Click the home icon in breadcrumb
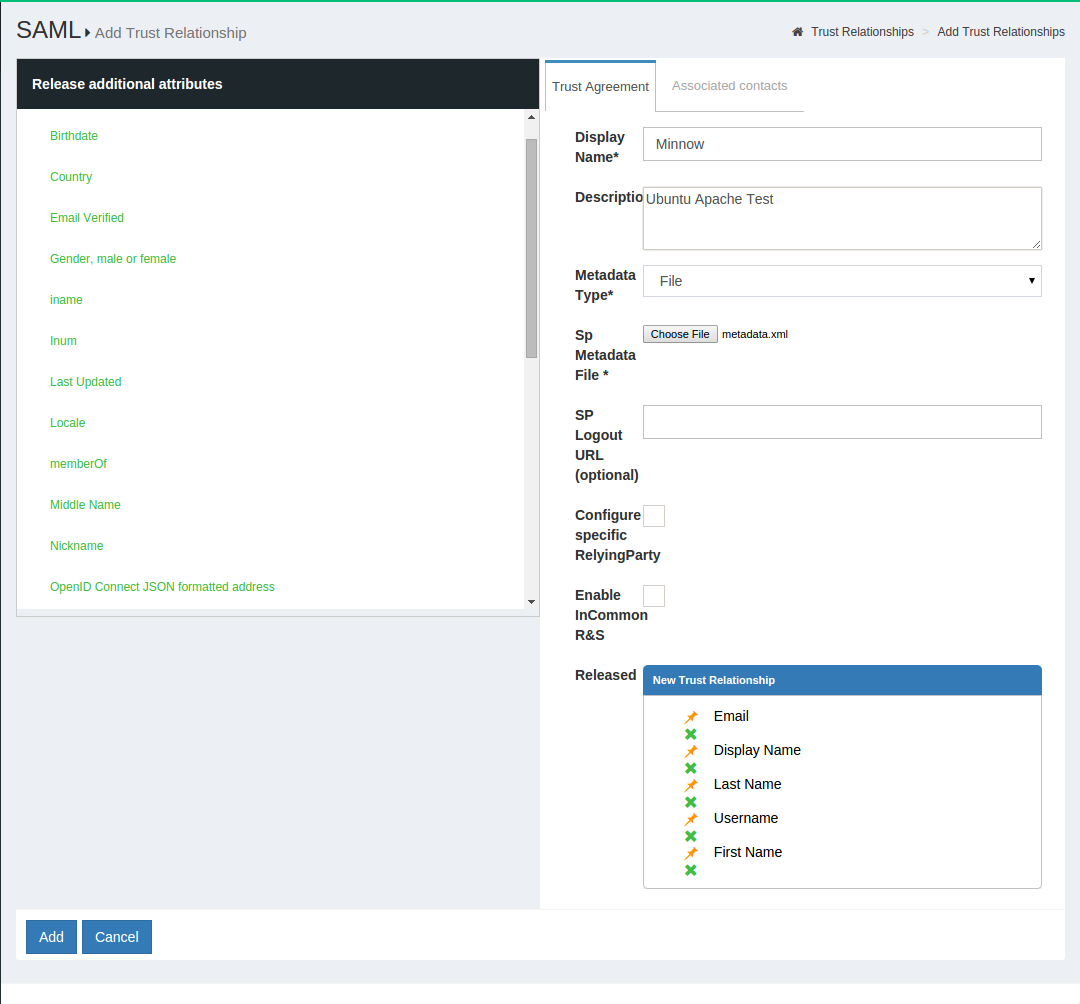The width and height of the screenshot is (1080, 1004). point(797,32)
